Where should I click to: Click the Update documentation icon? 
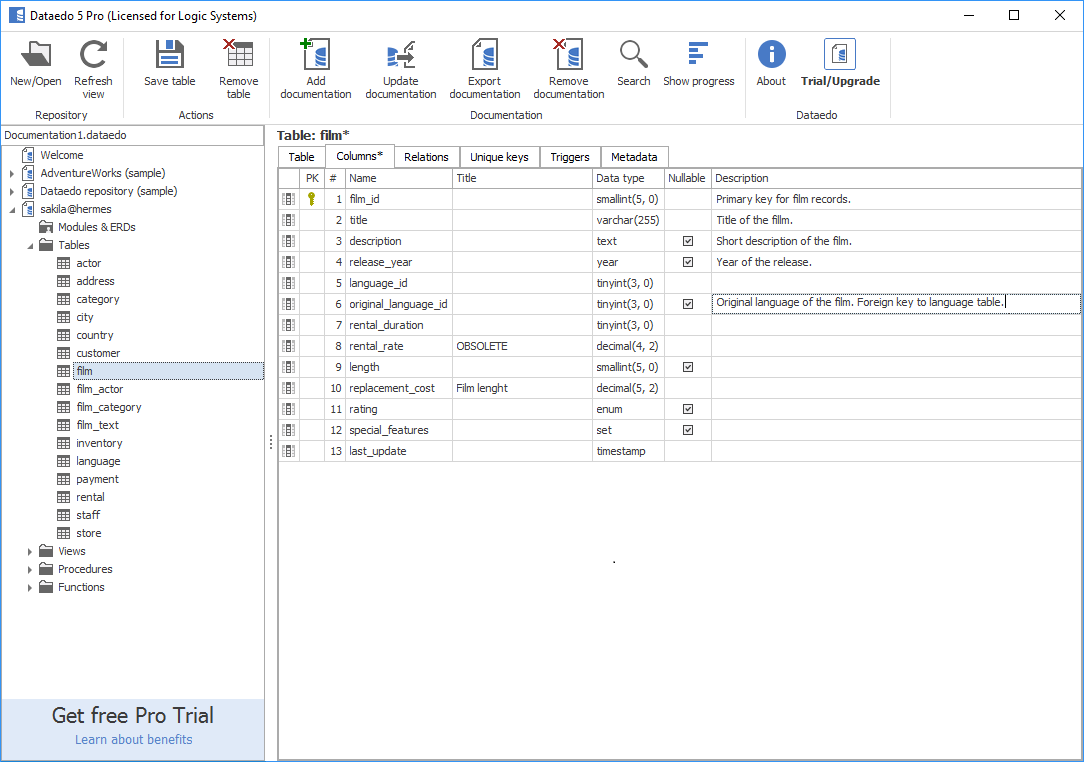(x=400, y=56)
